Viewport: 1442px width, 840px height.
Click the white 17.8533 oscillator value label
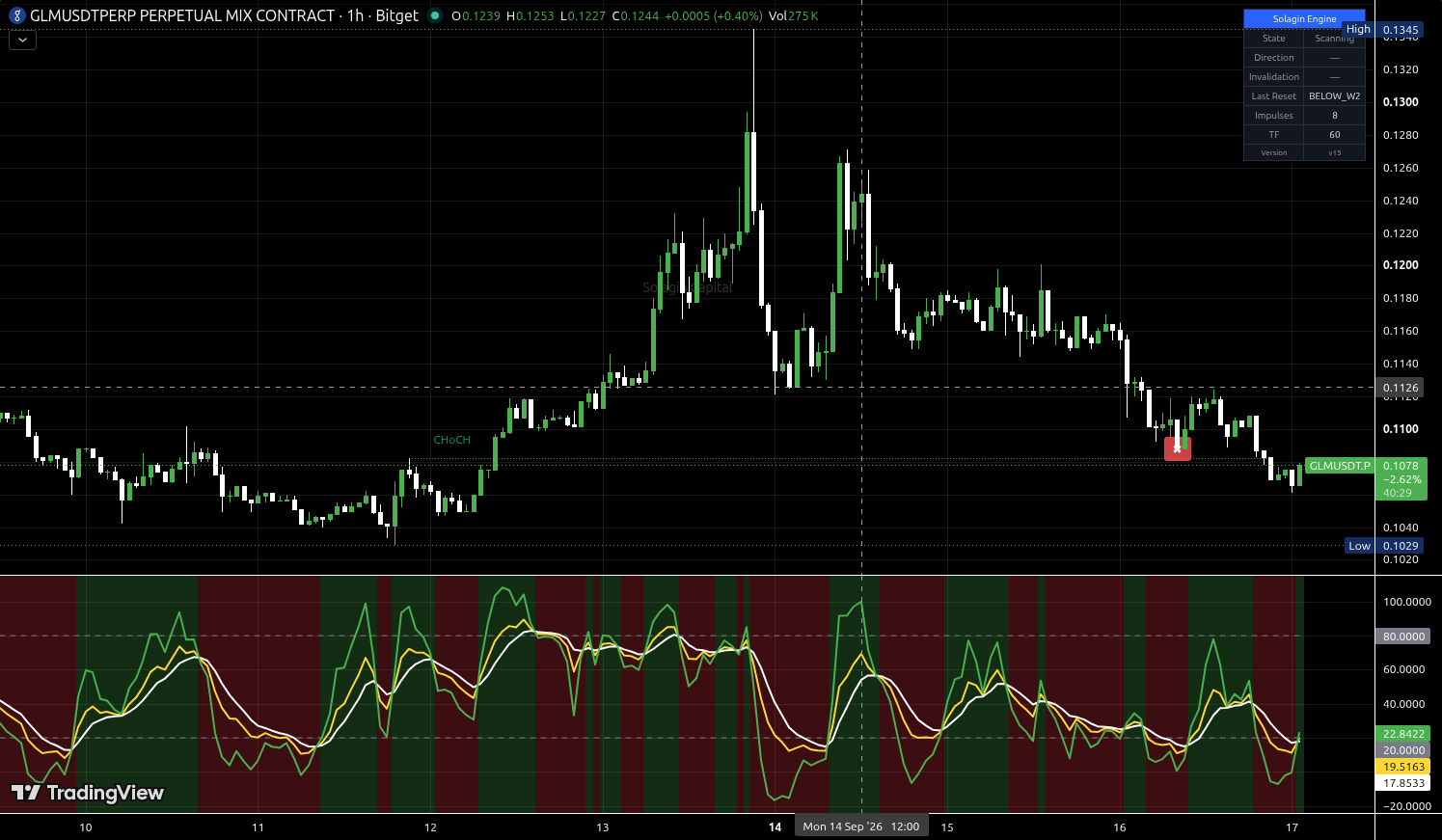(x=1403, y=783)
